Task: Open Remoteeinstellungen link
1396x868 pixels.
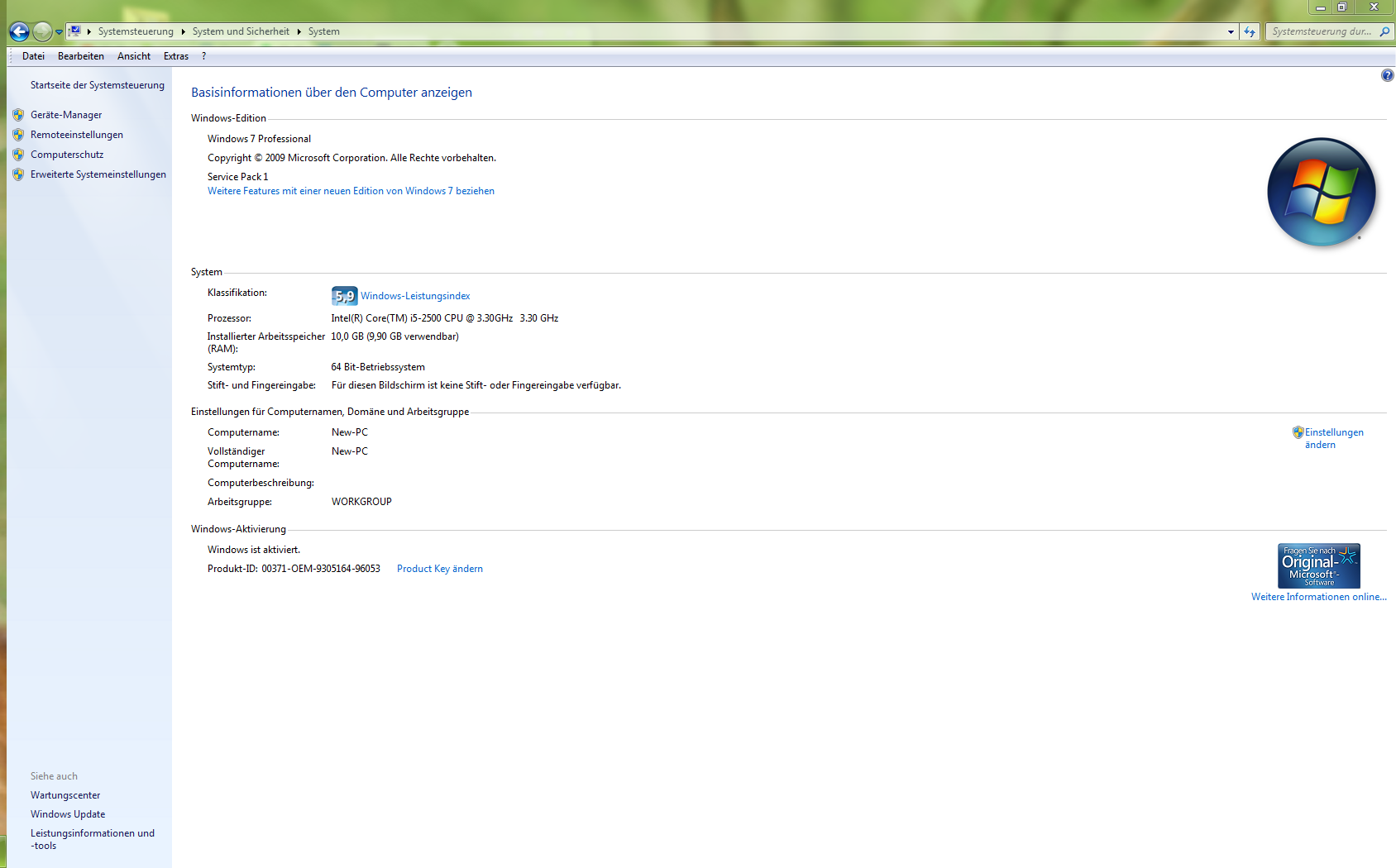Action: tap(77, 135)
